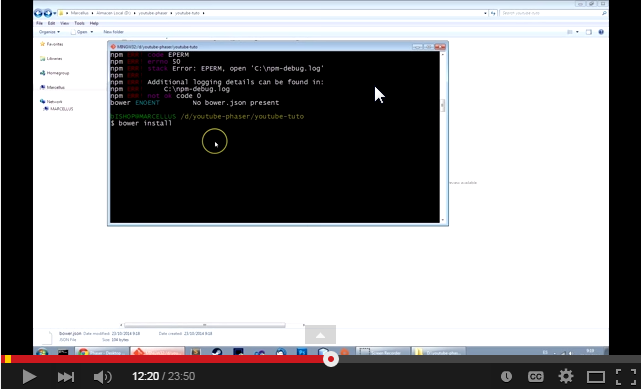Open the video settings gear

(566, 376)
